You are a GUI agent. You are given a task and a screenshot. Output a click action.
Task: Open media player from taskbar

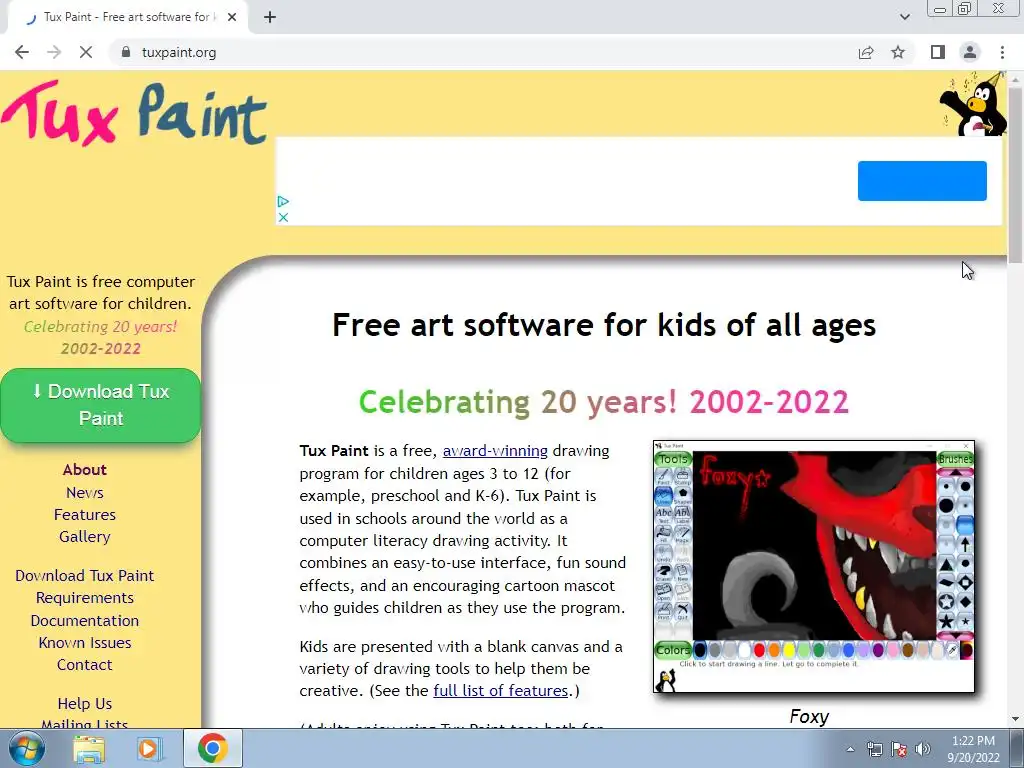click(x=148, y=748)
